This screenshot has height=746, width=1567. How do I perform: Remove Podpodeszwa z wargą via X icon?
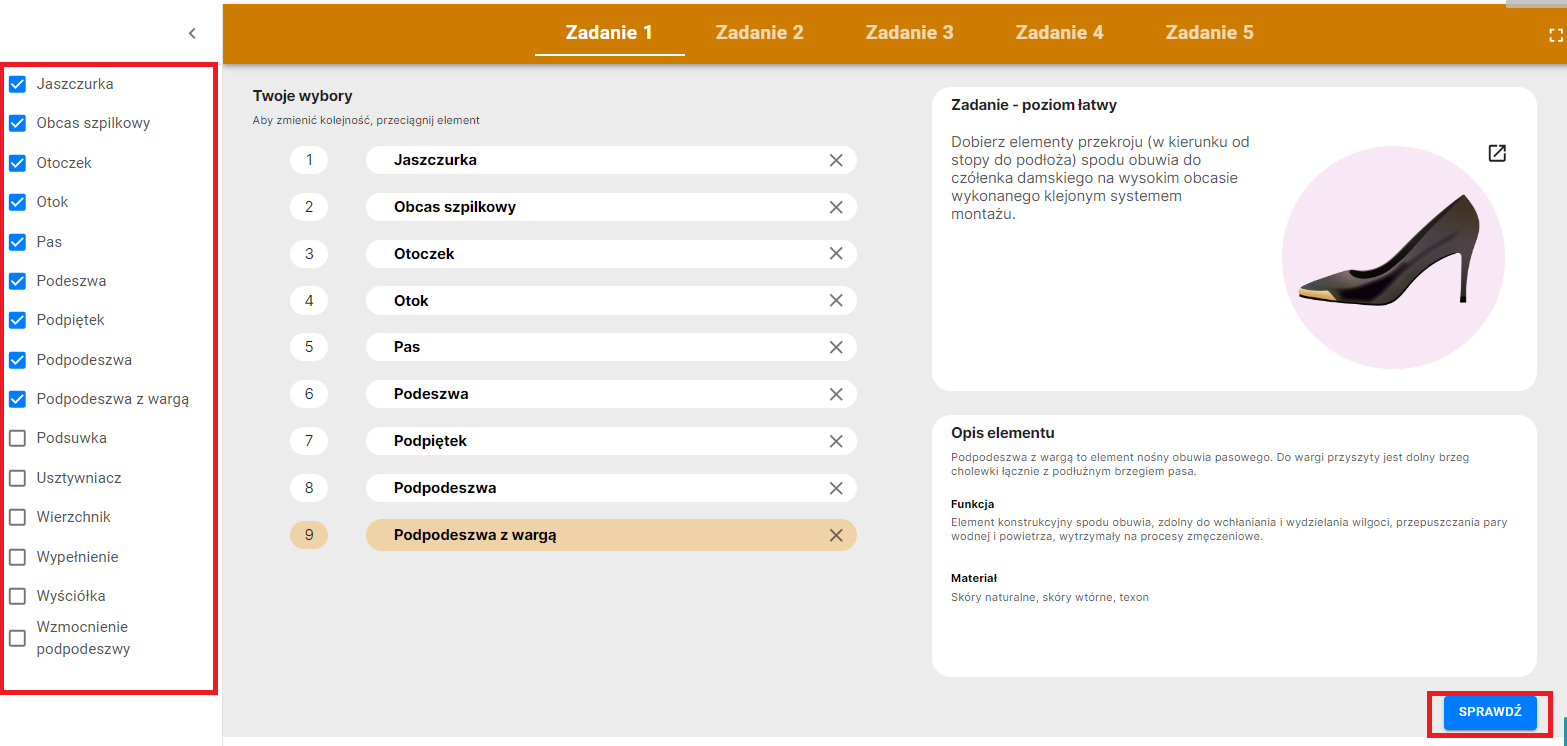(836, 535)
